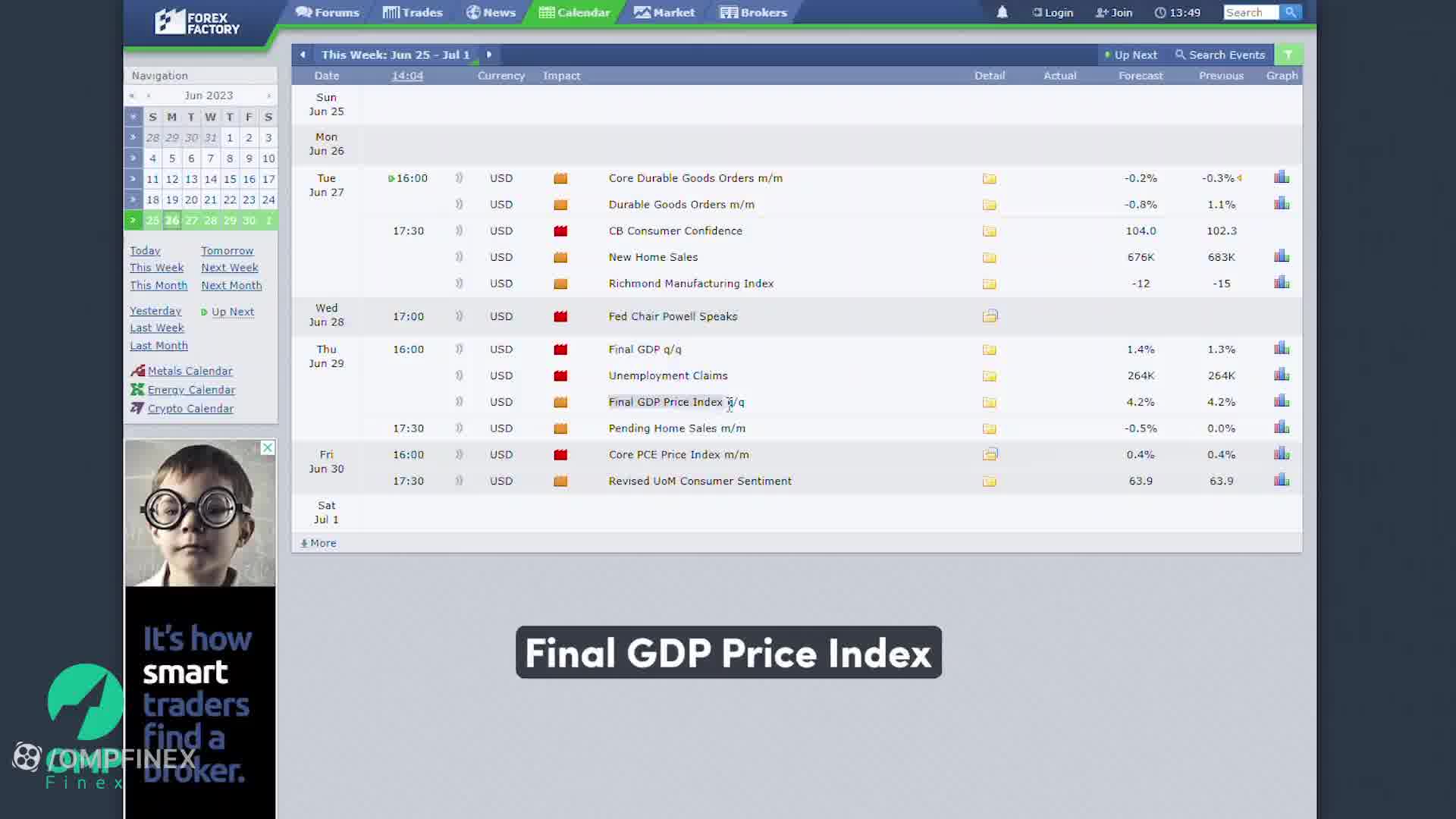This screenshot has height=819, width=1456.
Task: Open graph icon for Unemployment Claims
Action: pos(1282,375)
